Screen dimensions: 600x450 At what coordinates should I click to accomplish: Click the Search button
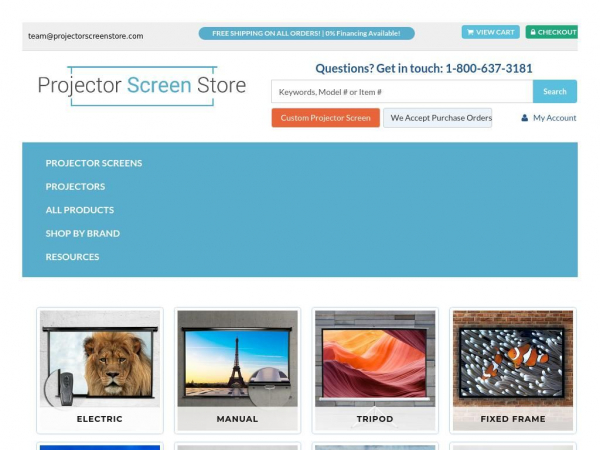(x=554, y=91)
